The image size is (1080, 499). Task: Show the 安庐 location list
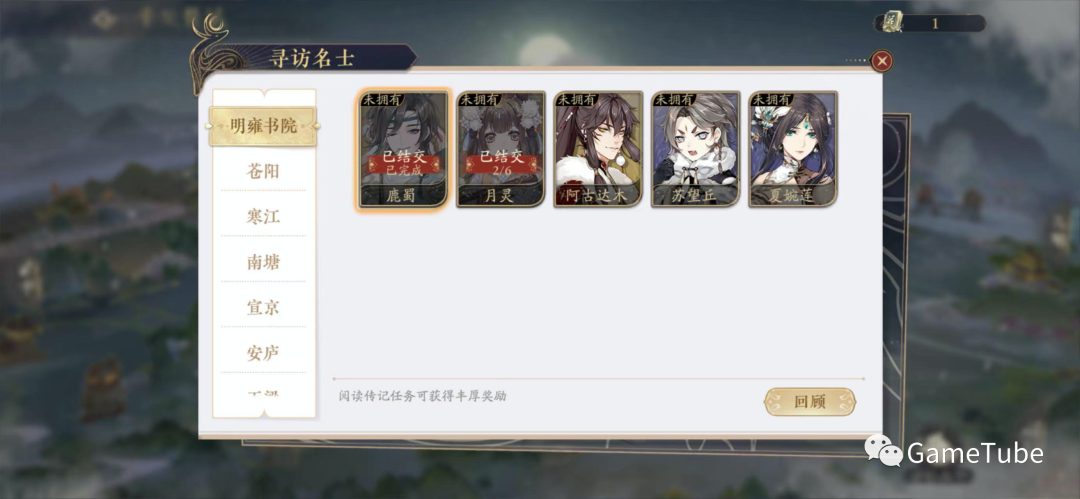point(264,353)
